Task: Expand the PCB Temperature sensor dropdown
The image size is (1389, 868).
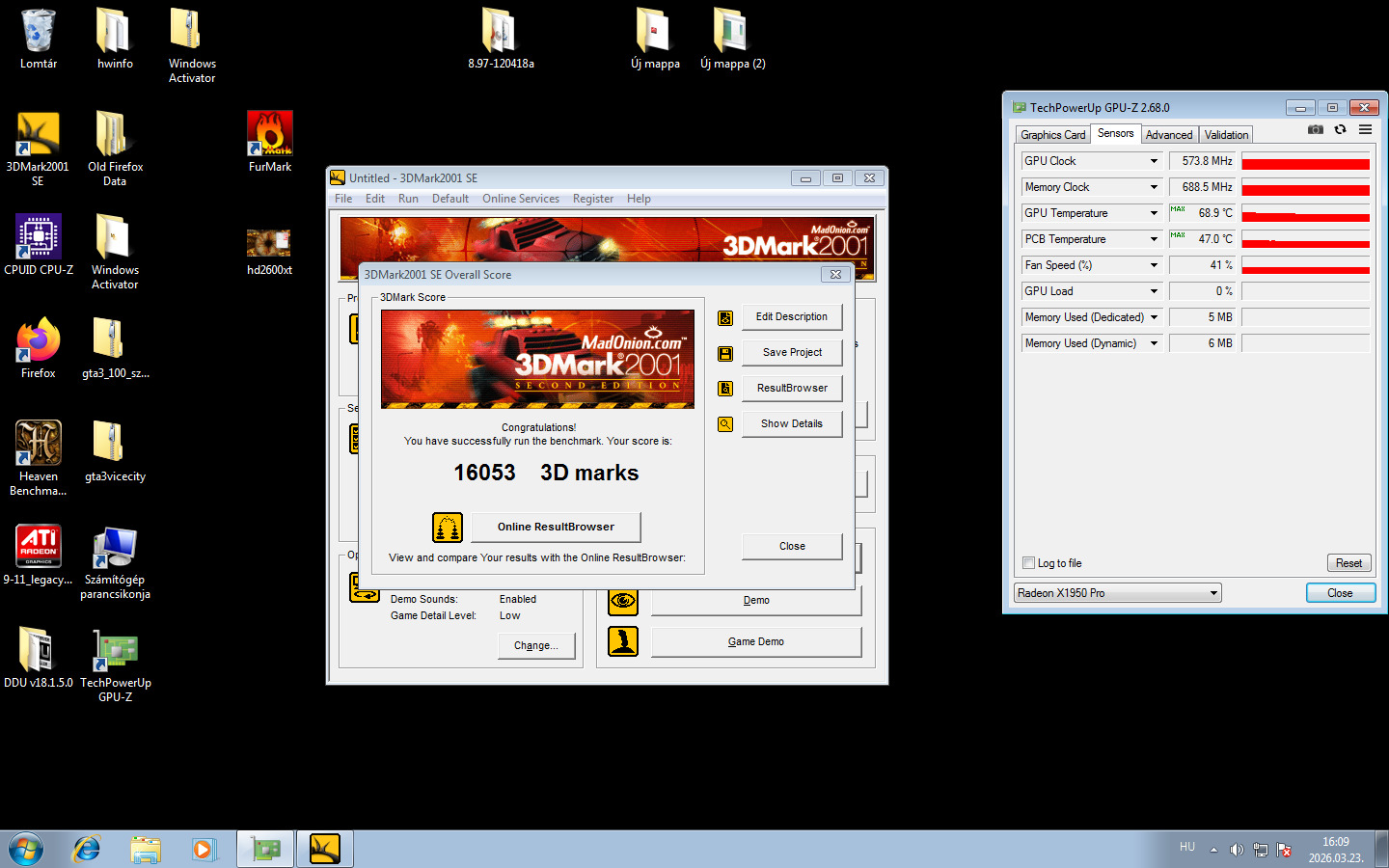Action: 1154,239
